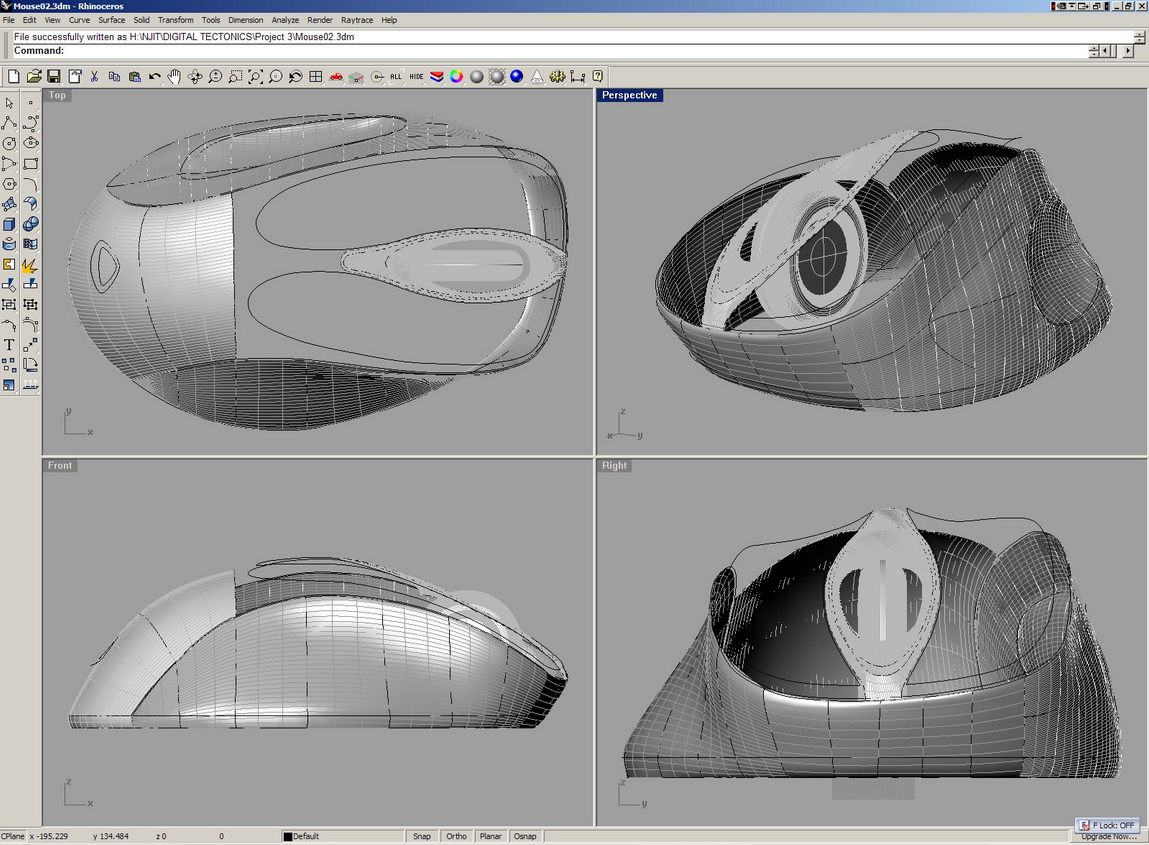Click the spotlight cone icon

tap(537, 76)
